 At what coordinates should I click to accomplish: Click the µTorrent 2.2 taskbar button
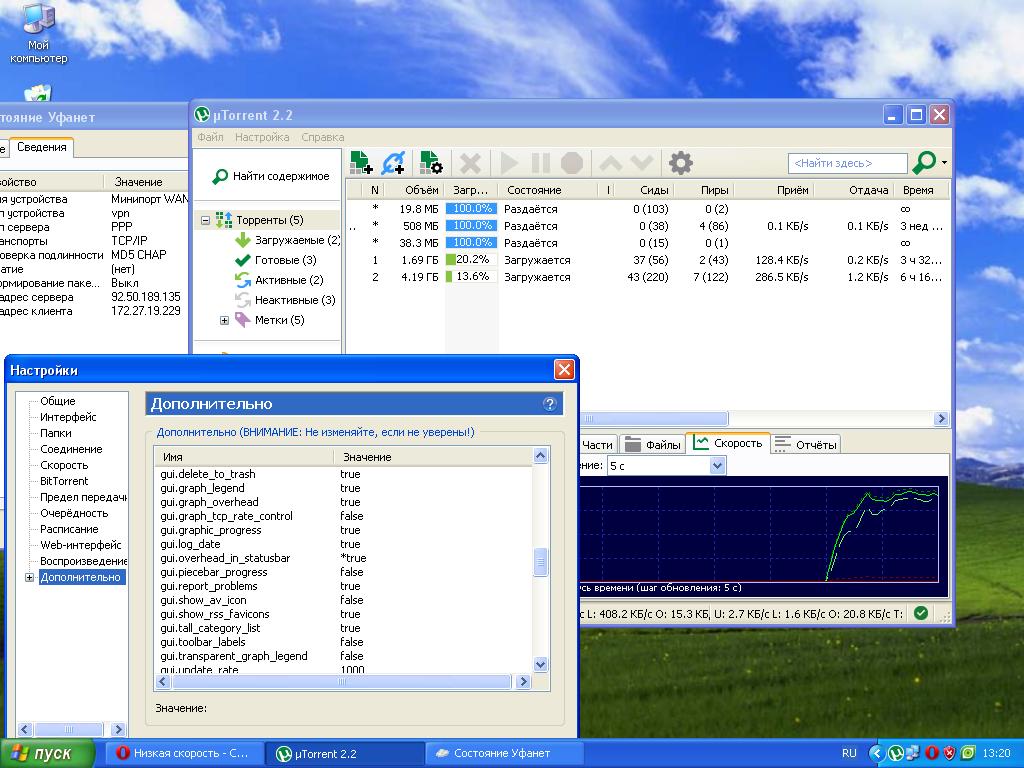(x=345, y=754)
